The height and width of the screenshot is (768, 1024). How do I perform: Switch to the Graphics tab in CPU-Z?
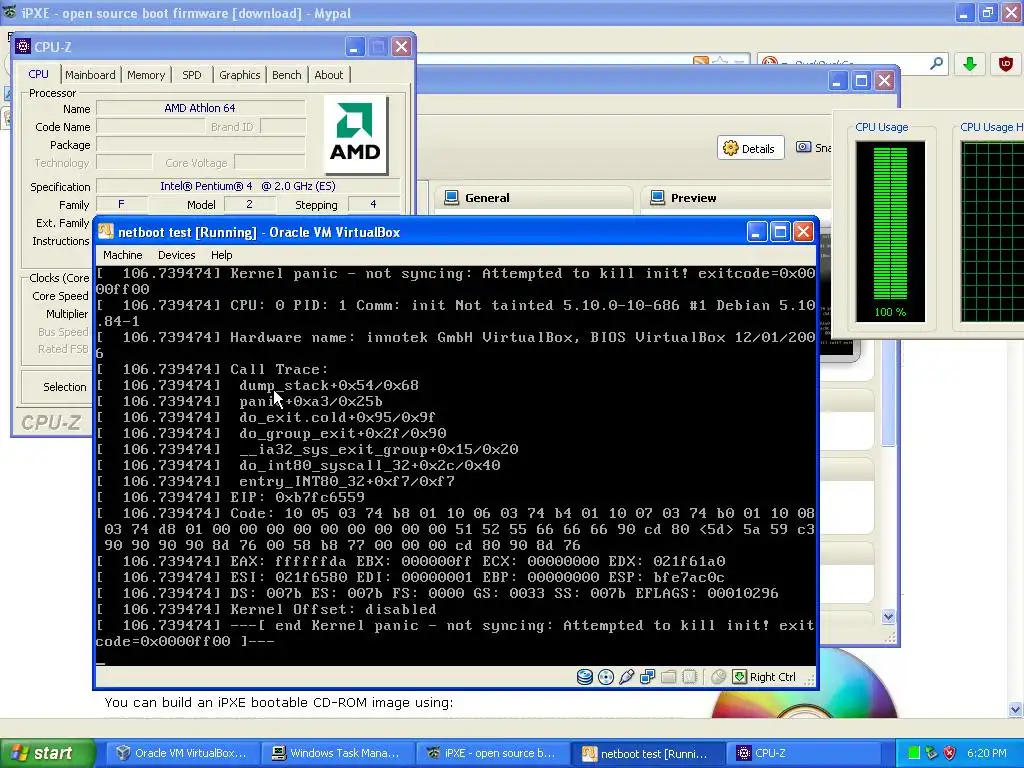[240, 74]
